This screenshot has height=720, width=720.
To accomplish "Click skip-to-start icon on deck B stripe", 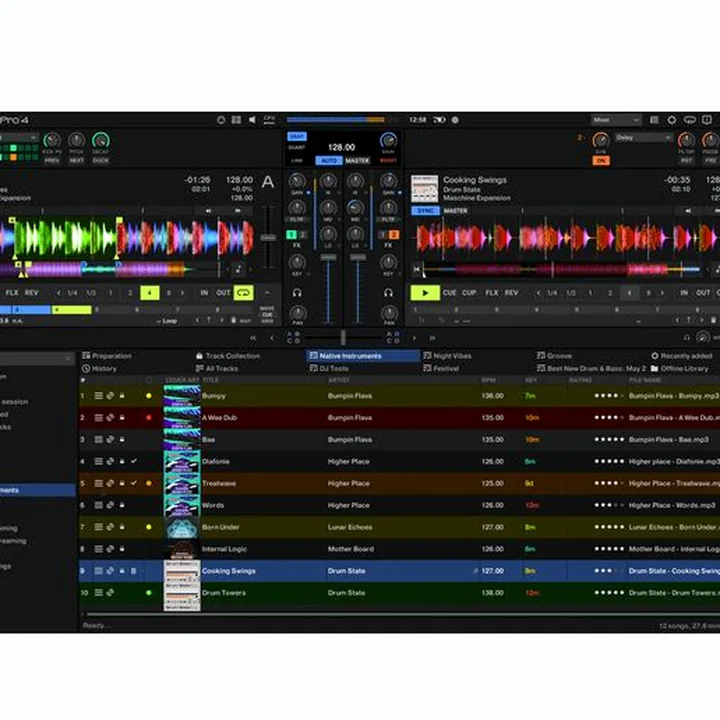I will coord(416,269).
